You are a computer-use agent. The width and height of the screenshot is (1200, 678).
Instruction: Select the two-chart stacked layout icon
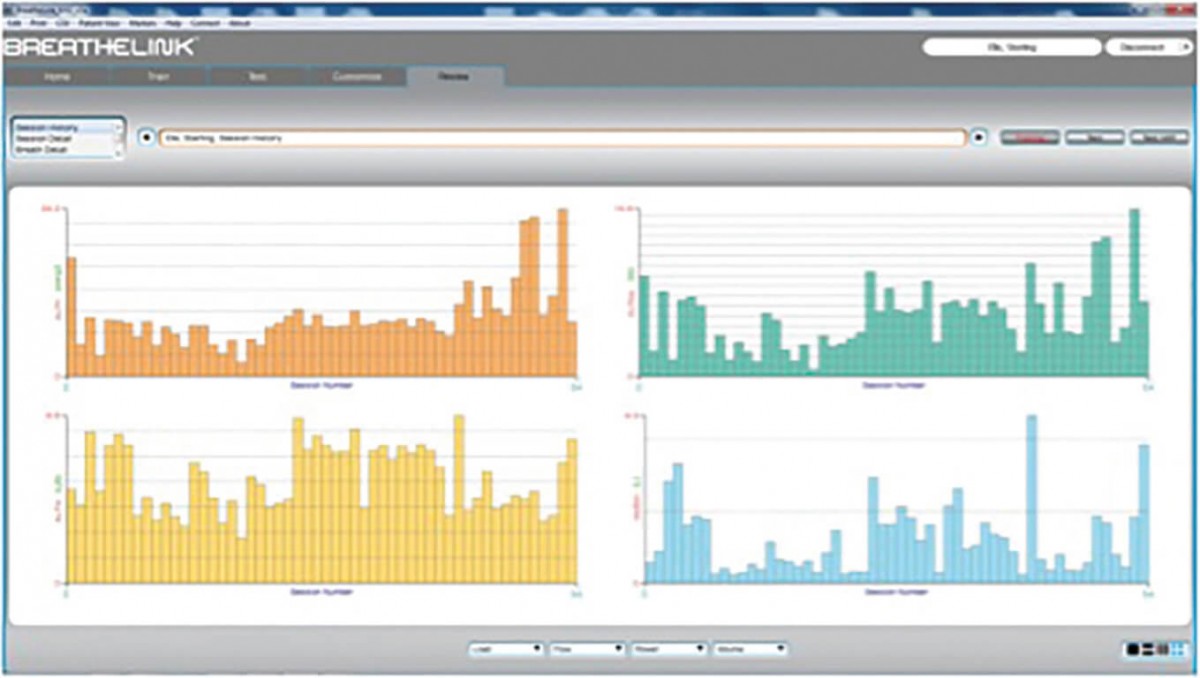point(1147,649)
